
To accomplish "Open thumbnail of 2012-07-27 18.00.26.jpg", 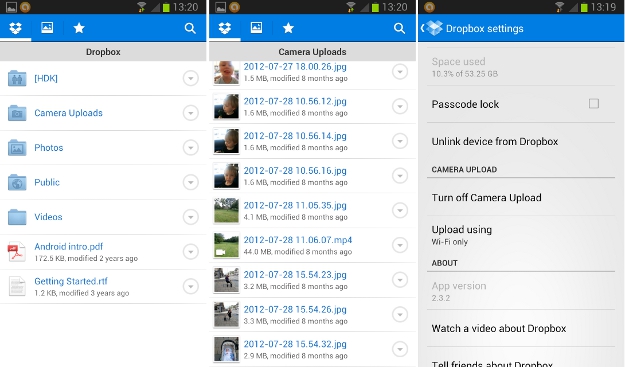I will pos(226,73).
